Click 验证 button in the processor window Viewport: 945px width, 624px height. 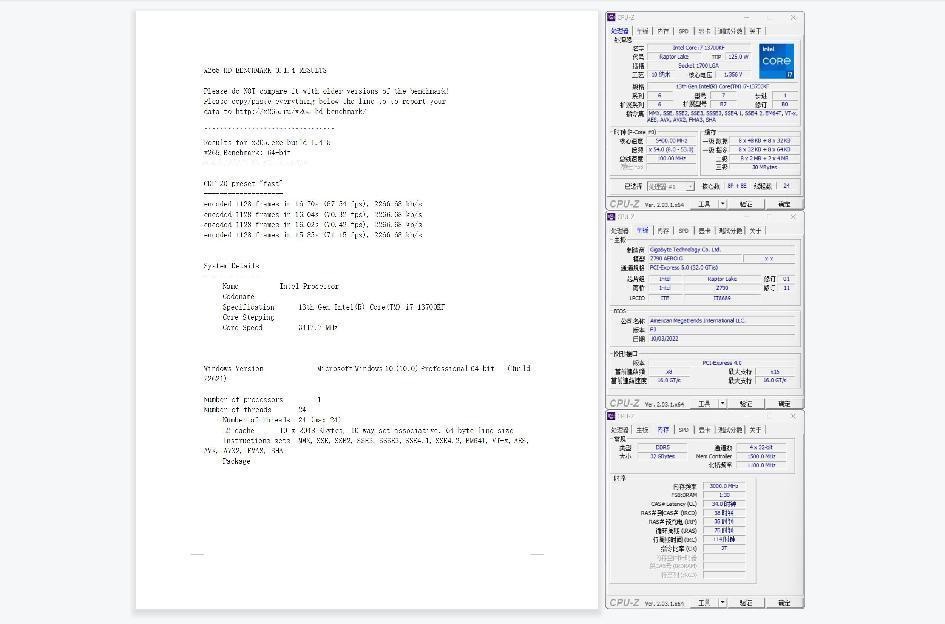[x=746, y=204]
